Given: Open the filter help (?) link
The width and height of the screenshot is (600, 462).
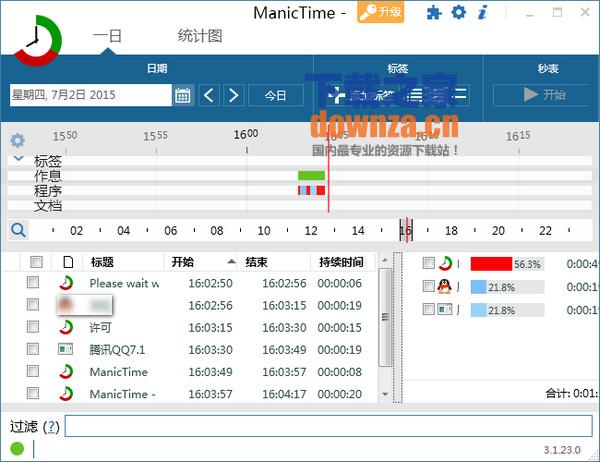Looking at the screenshot, I should 52,426.
